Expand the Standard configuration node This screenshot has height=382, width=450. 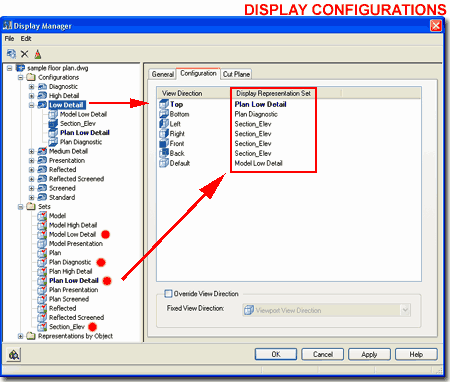(x=31, y=197)
